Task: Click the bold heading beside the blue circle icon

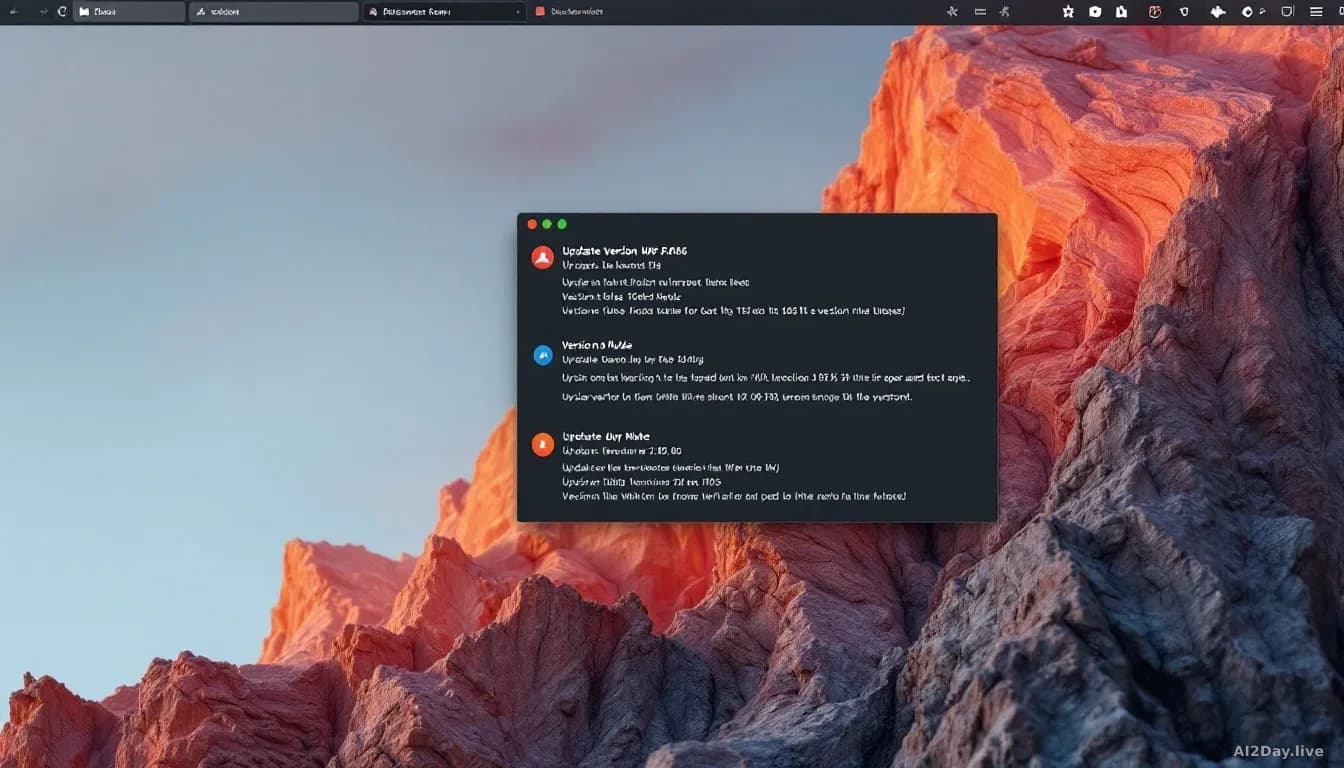Action: click(596, 345)
